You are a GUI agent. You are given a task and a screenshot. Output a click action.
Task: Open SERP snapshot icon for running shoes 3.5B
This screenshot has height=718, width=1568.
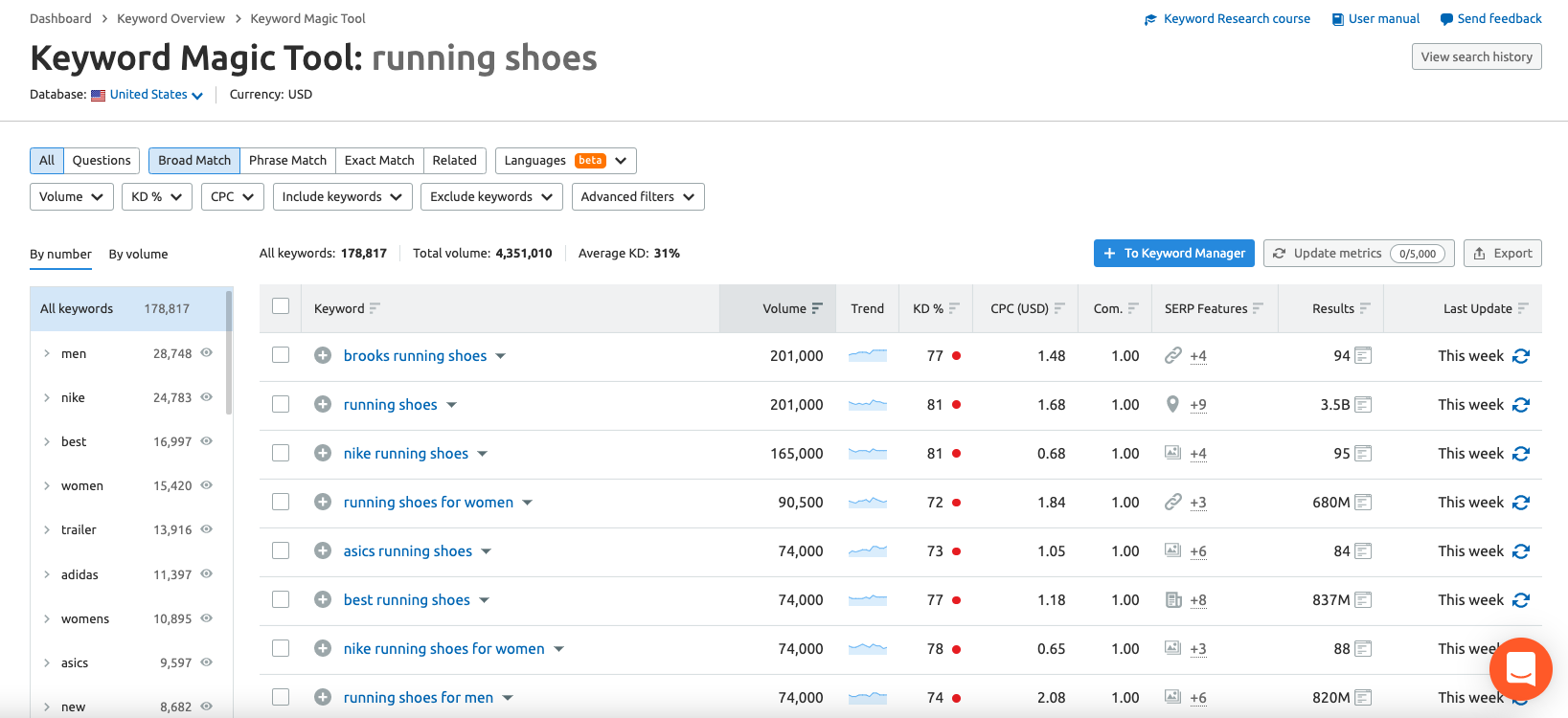pyautogui.click(x=1363, y=405)
